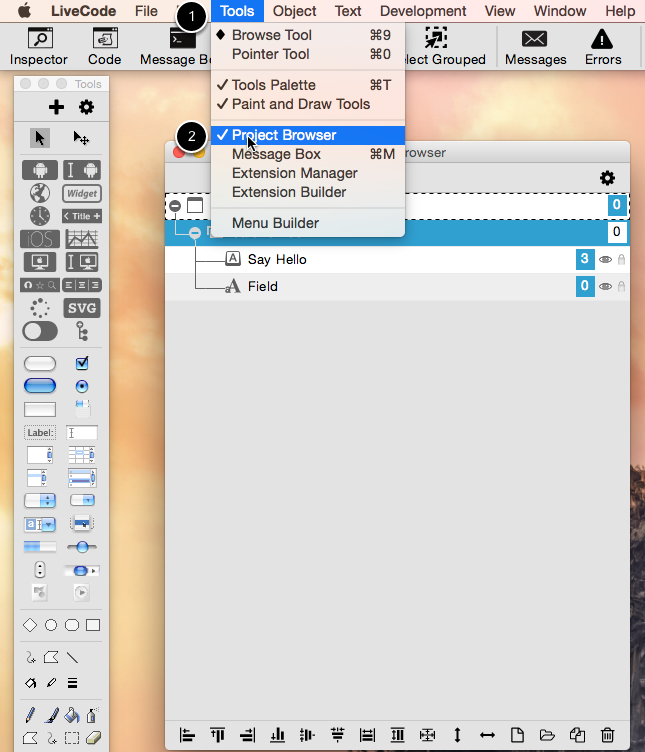Screen dimensions: 645x752
Task: Select the rectangle graphic tool
Action: coord(93,625)
